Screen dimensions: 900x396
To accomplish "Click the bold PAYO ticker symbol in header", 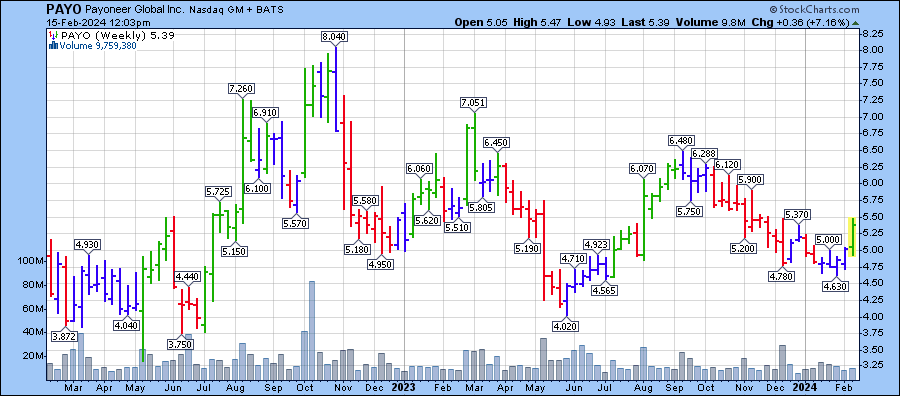I will click(x=65, y=10).
